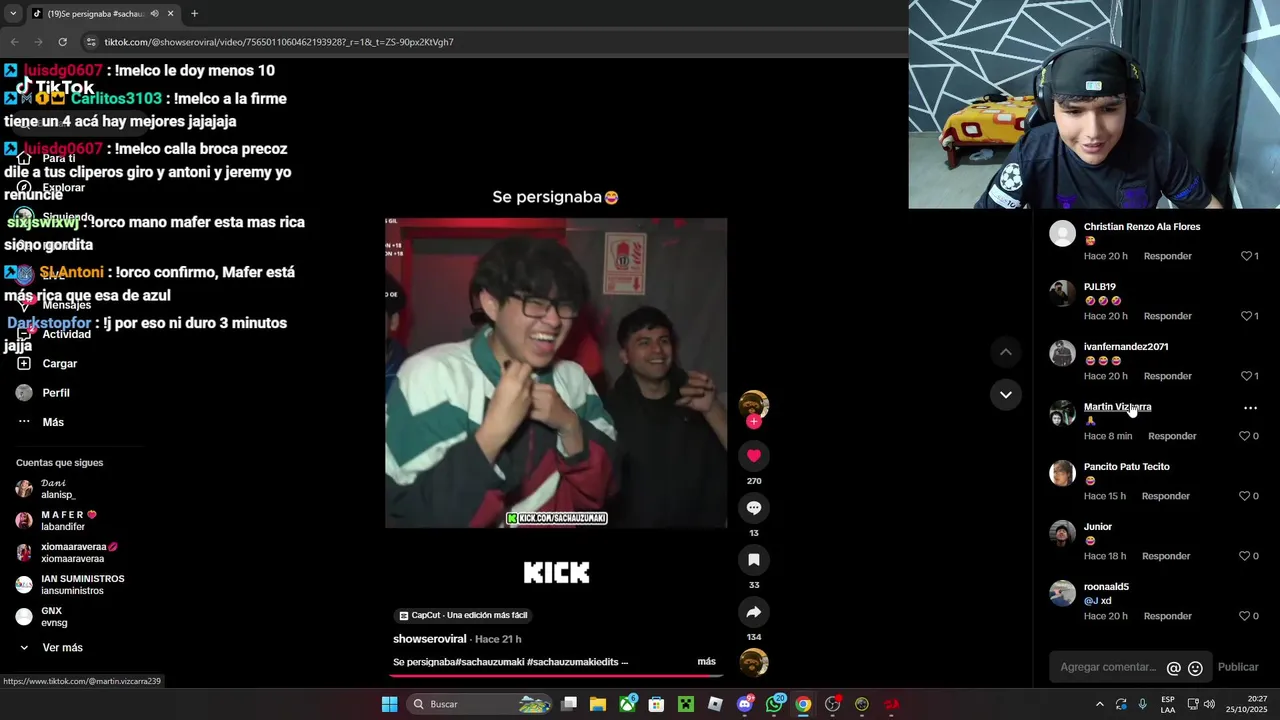Reply to ivanfernandez2071's comment
The width and height of the screenshot is (1280, 720).
(x=1168, y=376)
